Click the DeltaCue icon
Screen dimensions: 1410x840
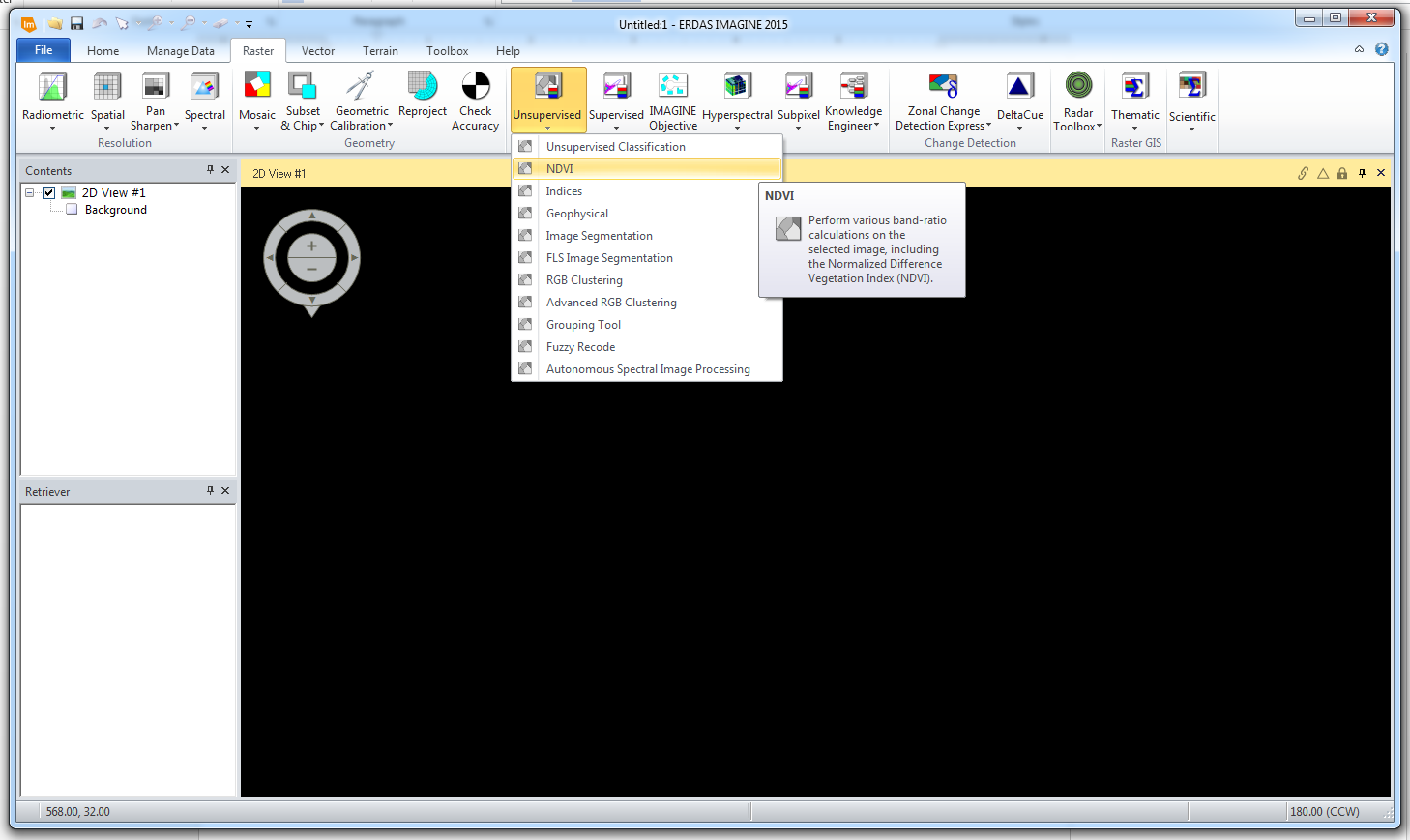tap(1020, 87)
